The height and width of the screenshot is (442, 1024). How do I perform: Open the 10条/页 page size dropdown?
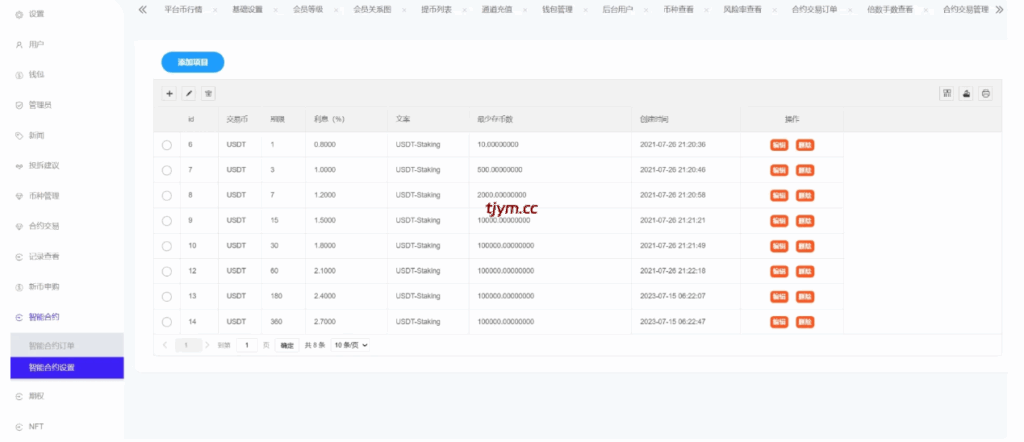click(x=351, y=345)
